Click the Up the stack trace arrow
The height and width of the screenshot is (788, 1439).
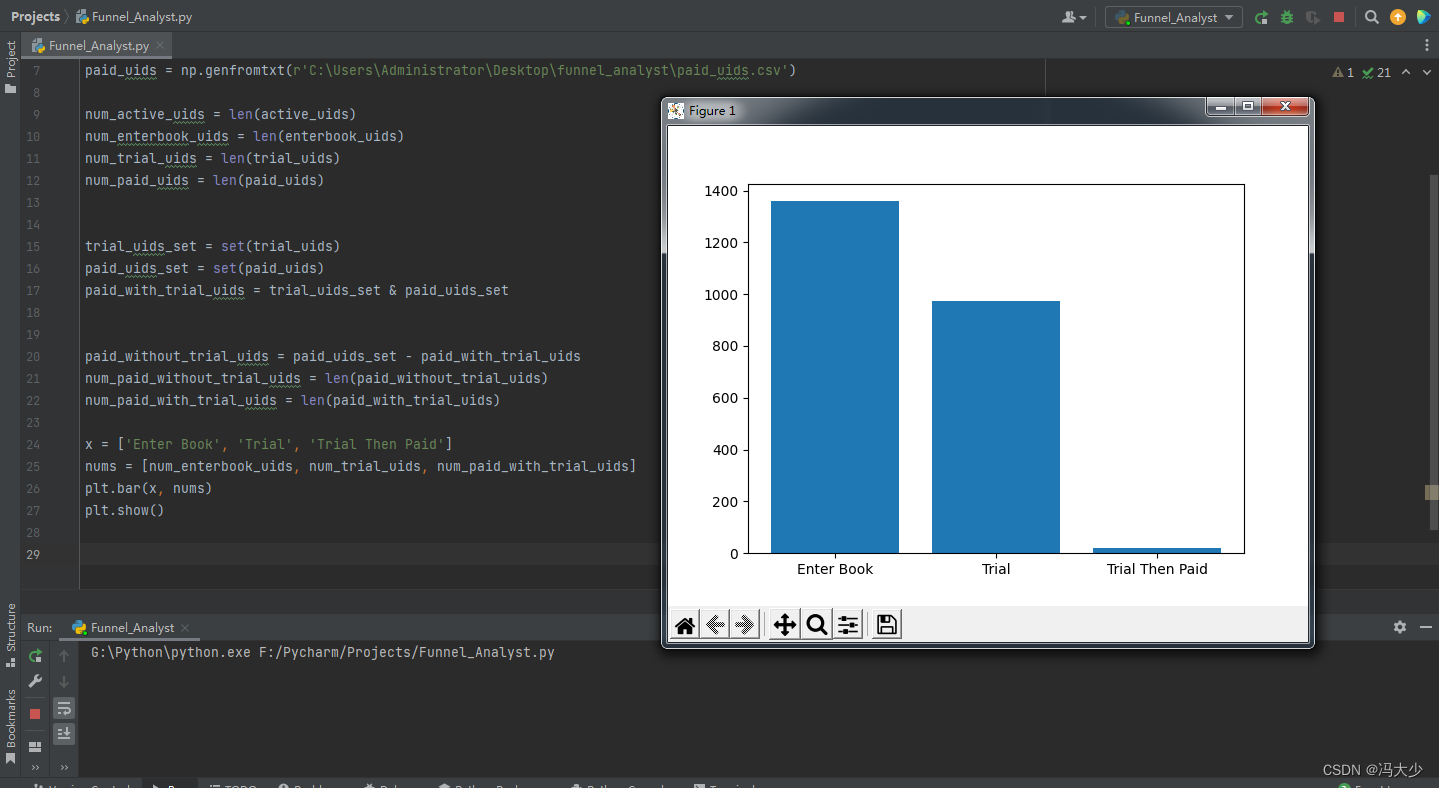click(x=64, y=656)
